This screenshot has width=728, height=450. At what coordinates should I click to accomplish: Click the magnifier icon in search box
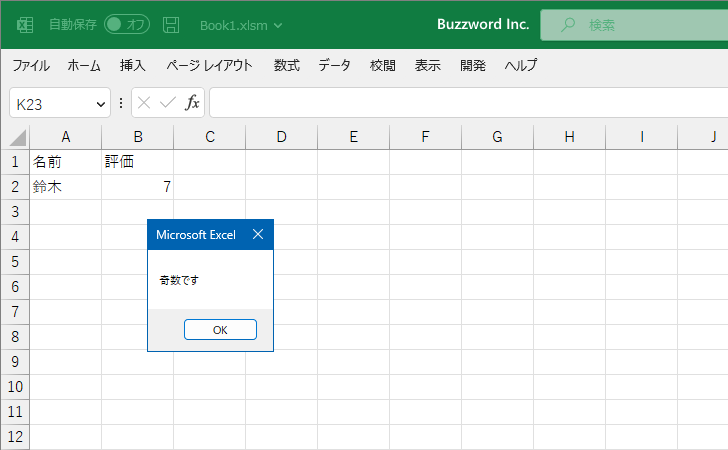pyautogui.click(x=567, y=25)
